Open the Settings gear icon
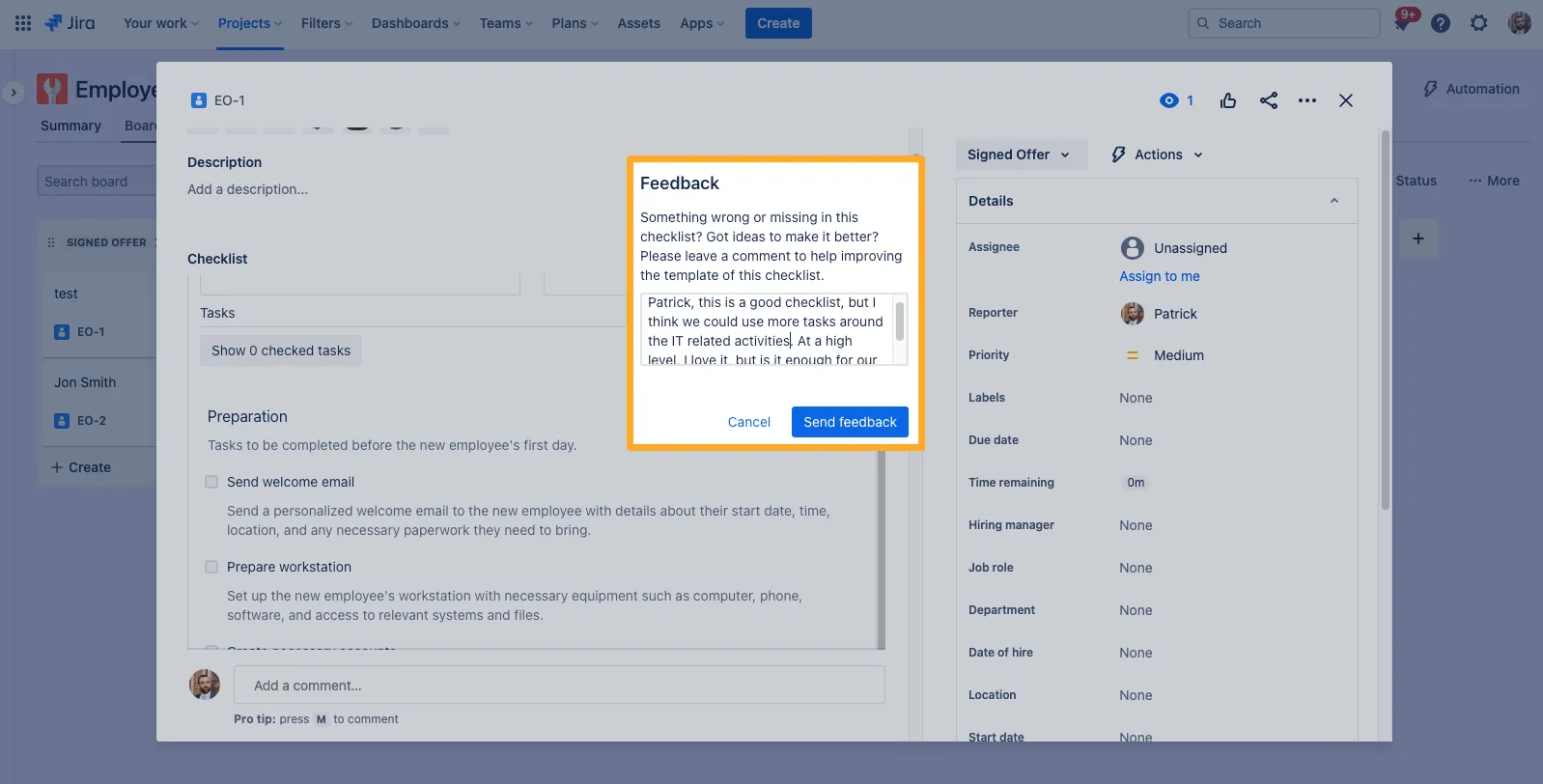Image resolution: width=1543 pixels, height=784 pixels. [x=1478, y=23]
